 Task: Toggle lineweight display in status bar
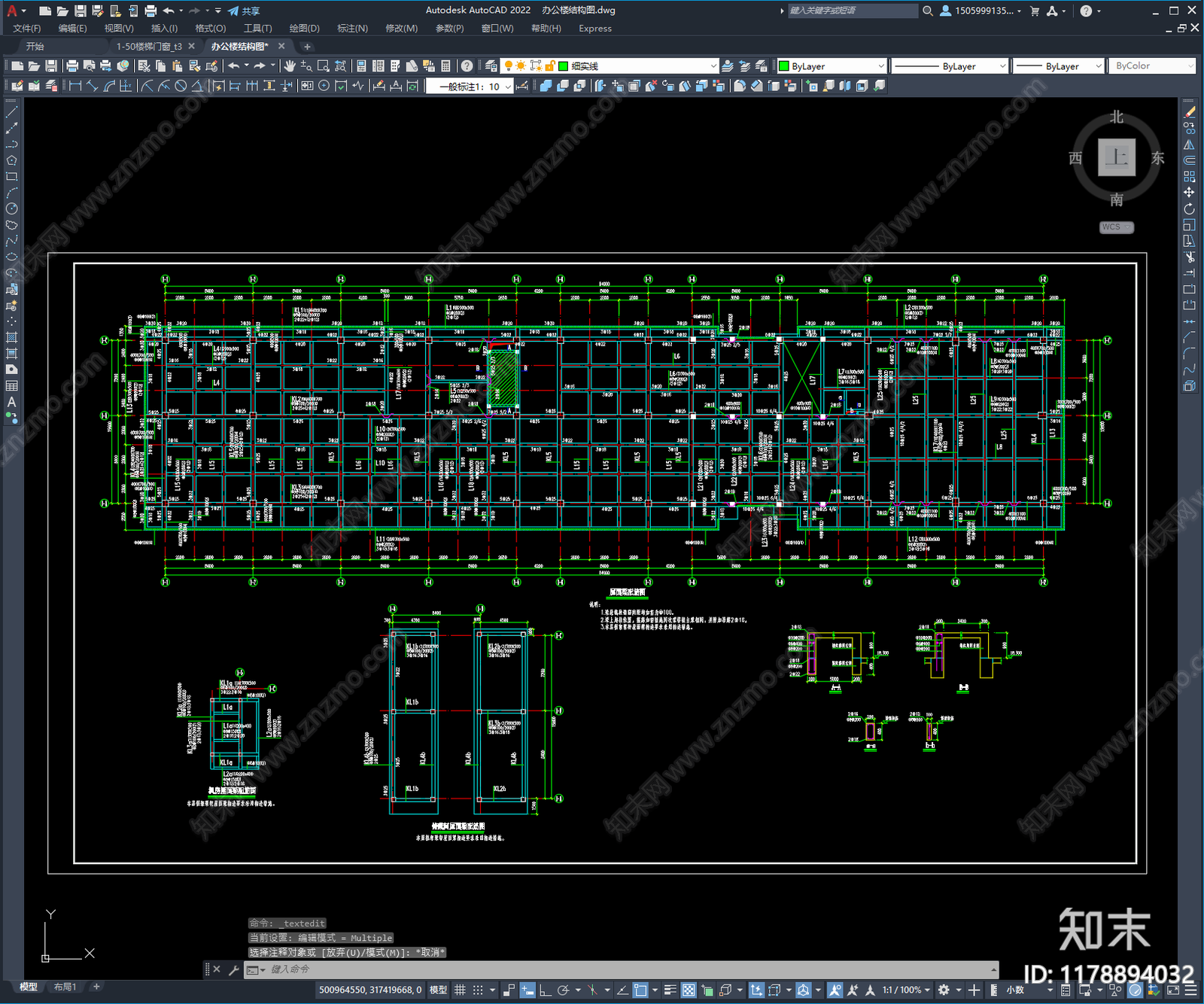(x=670, y=990)
